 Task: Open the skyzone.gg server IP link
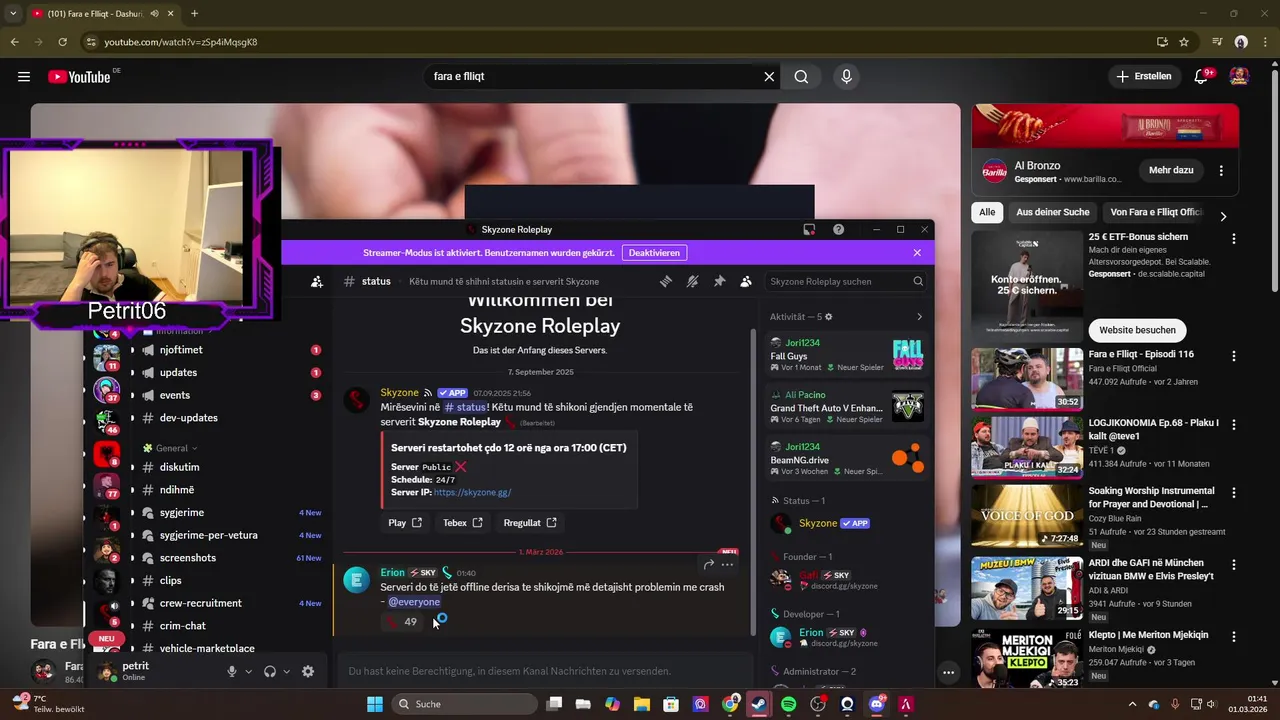tap(472, 493)
